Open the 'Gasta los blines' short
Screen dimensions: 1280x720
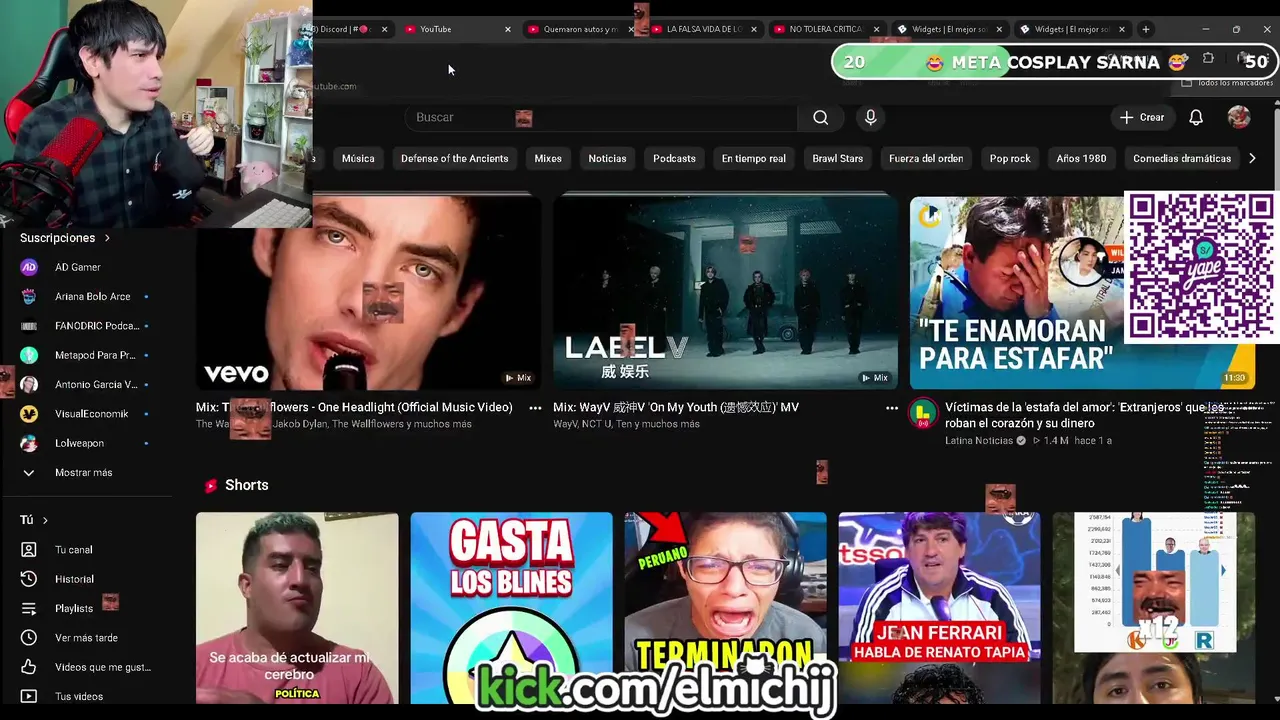511,608
